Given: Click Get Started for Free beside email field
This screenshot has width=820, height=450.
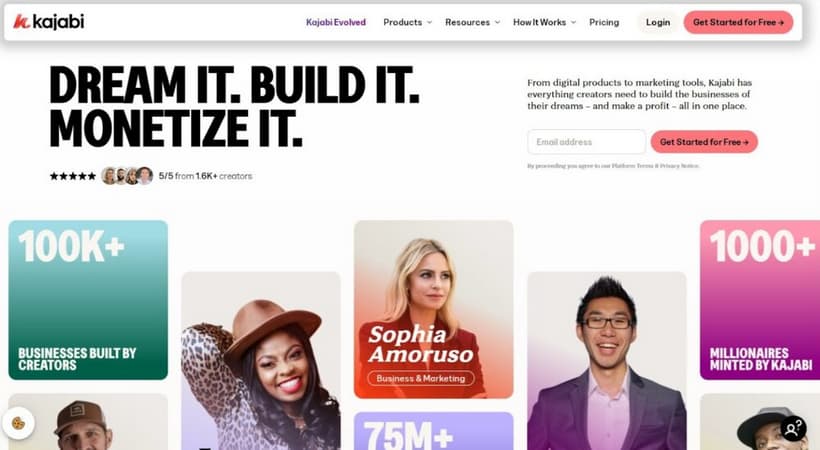Looking at the screenshot, I should (x=704, y=142).
